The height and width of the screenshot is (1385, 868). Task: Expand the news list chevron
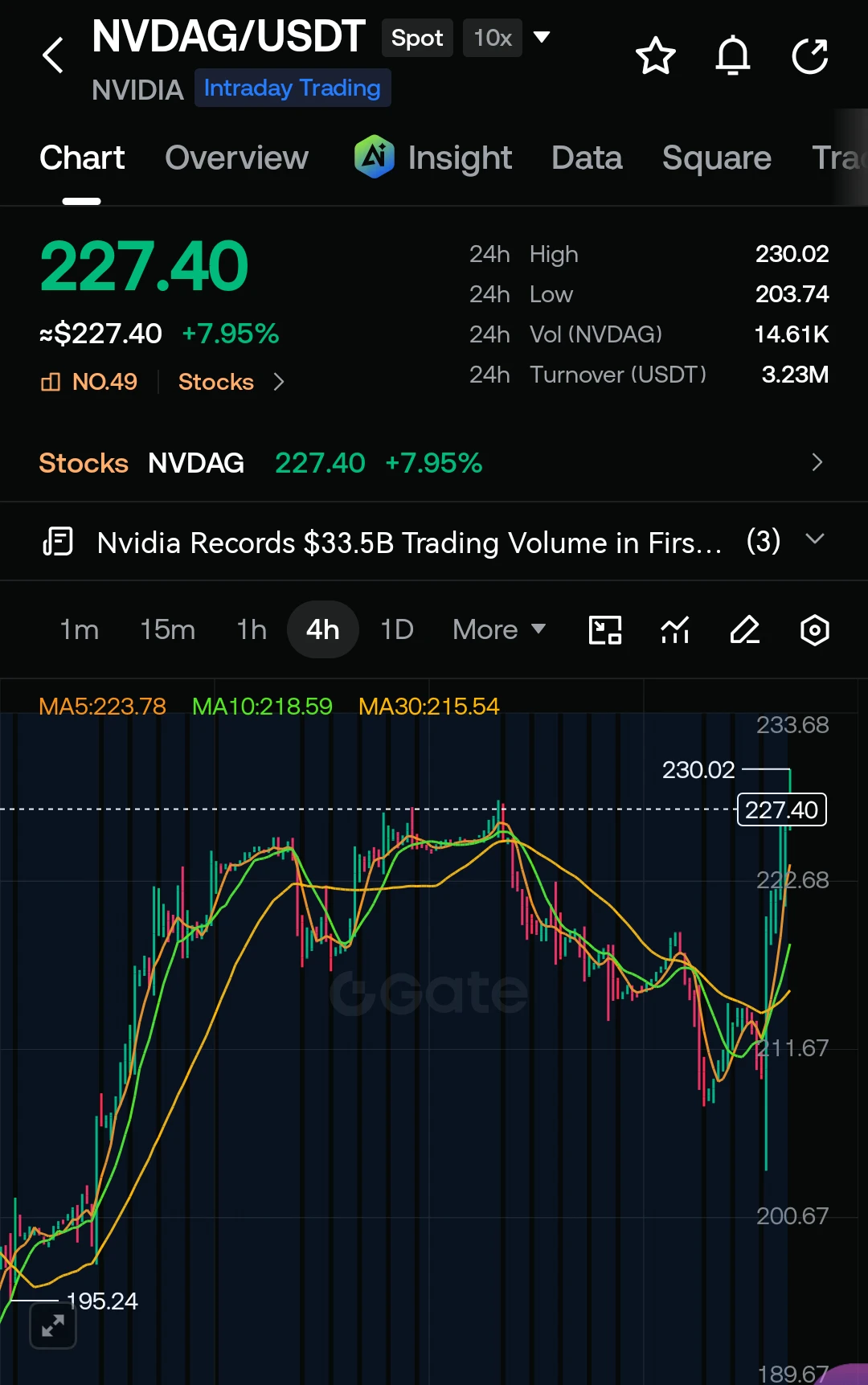point(815,539)
